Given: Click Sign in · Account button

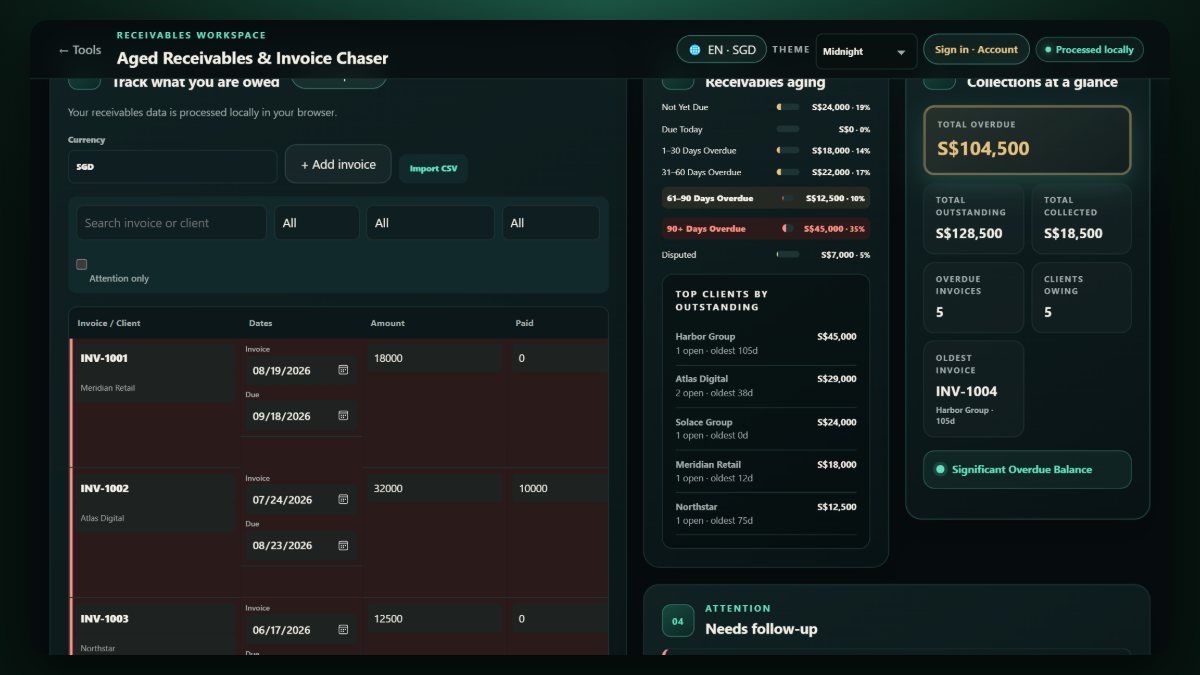Looking at the screenshot, I should (976, 50).
